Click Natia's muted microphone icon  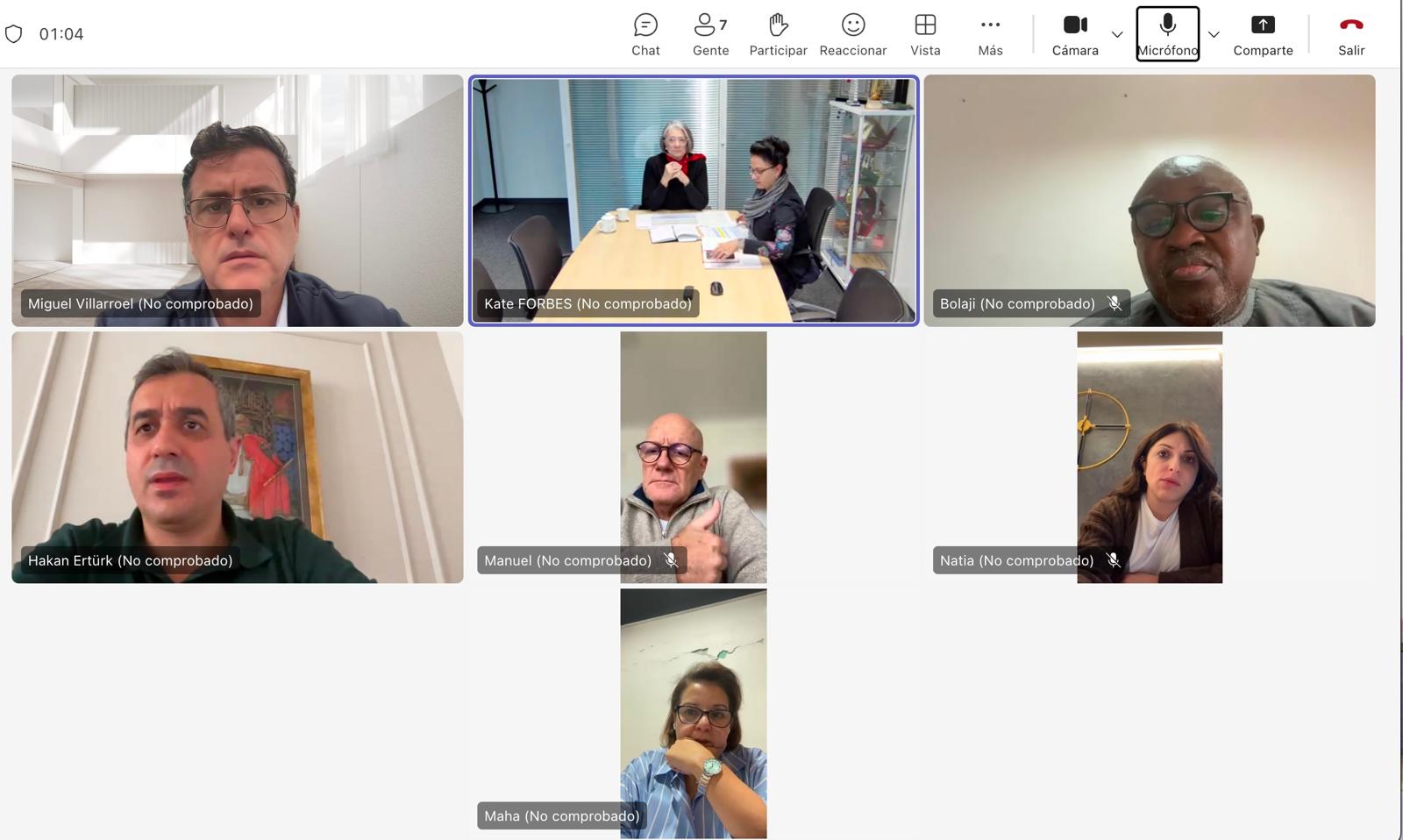pyautogui.click(x=1114, y=560)
